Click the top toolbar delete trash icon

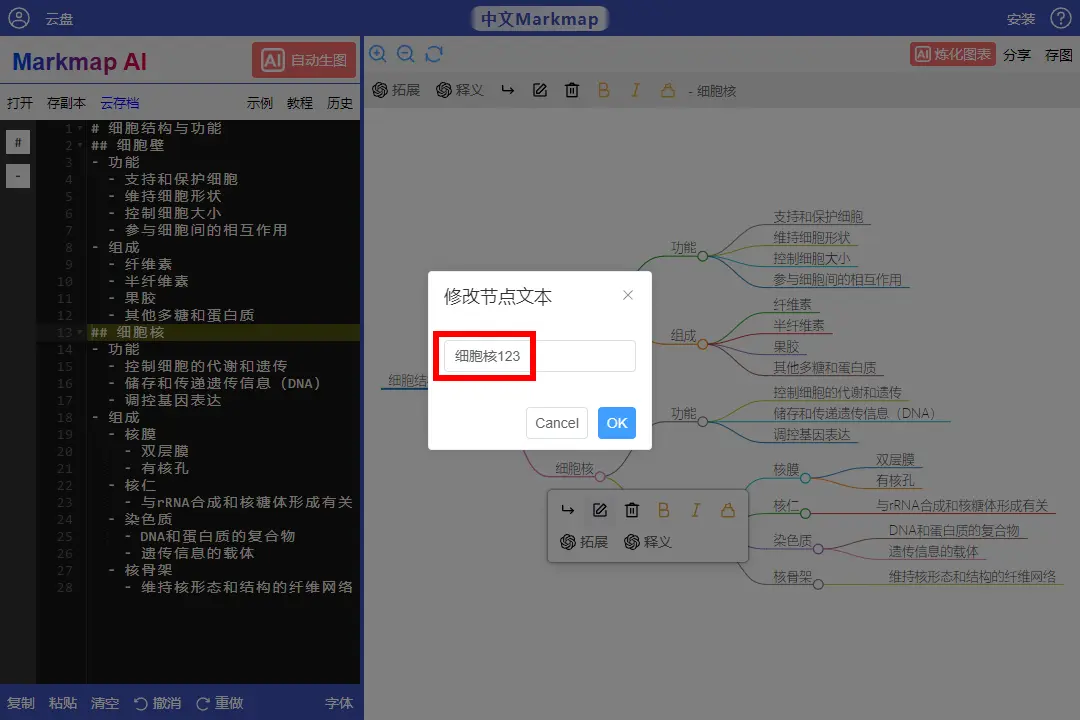coord(572,90)
